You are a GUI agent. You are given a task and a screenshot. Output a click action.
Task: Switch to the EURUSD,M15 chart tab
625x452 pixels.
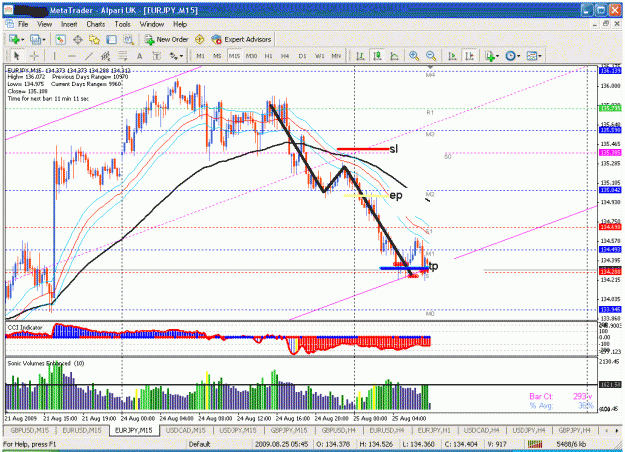tap(82, 430)
